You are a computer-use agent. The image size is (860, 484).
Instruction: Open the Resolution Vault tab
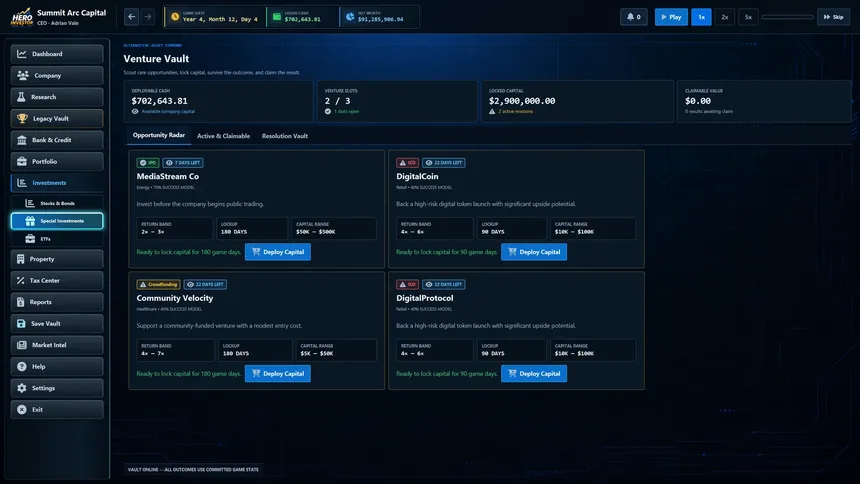(285, 136)
